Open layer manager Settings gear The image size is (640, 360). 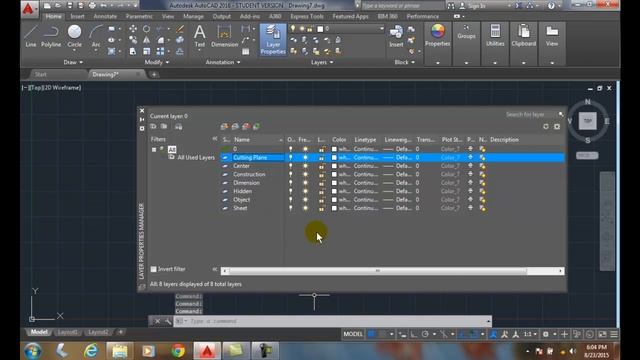coord(557,127)
